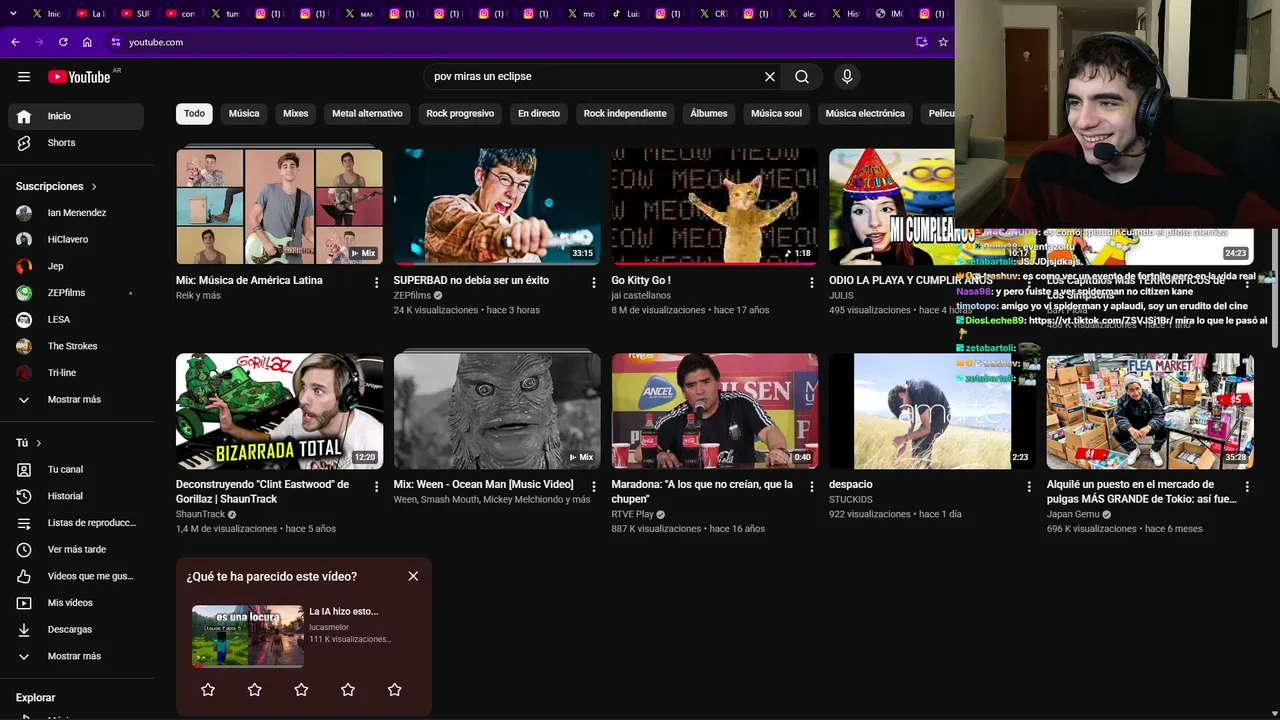The width and height of the screenshot is (1280, 720).
Task: Play the Go Kitty Go cat thumbnail
Action: [715, 207]
